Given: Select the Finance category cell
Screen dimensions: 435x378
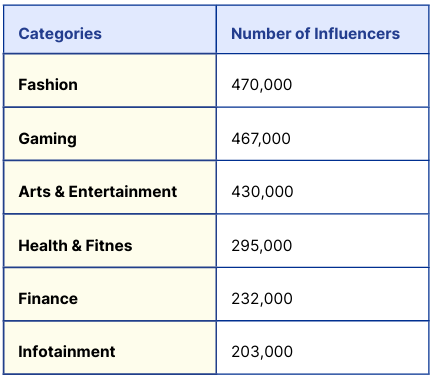Looking at the screenshot, I should click(110, 294).
